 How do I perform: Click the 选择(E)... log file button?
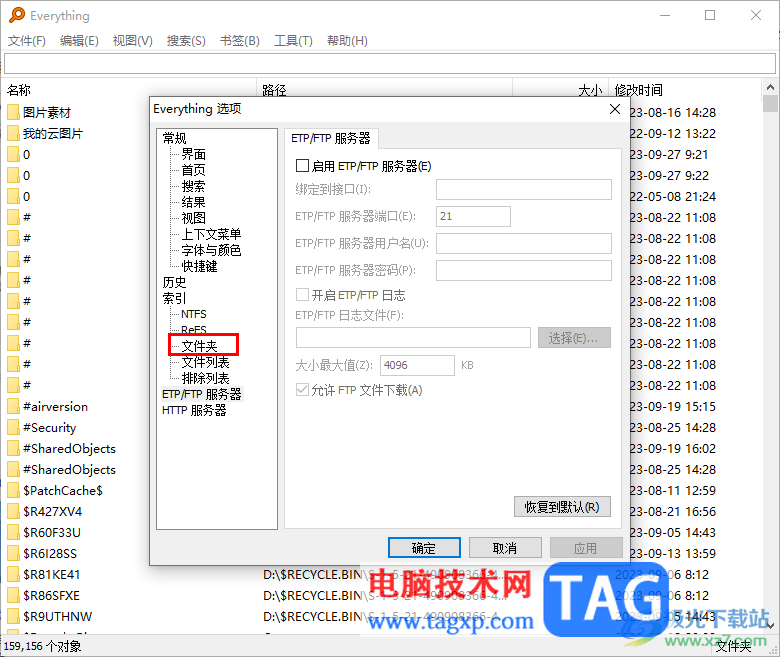click(574, 338)
